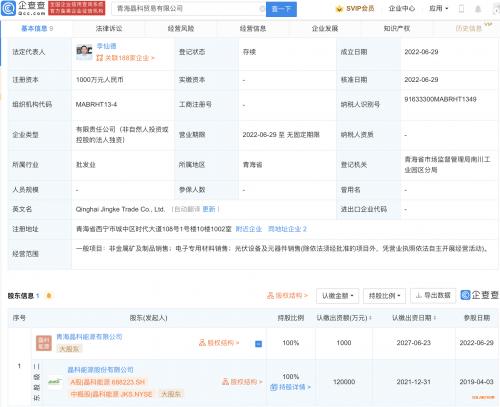Click the 导出数据 export button
This screenshot has height=407, width=500.
tap(433, 295)
